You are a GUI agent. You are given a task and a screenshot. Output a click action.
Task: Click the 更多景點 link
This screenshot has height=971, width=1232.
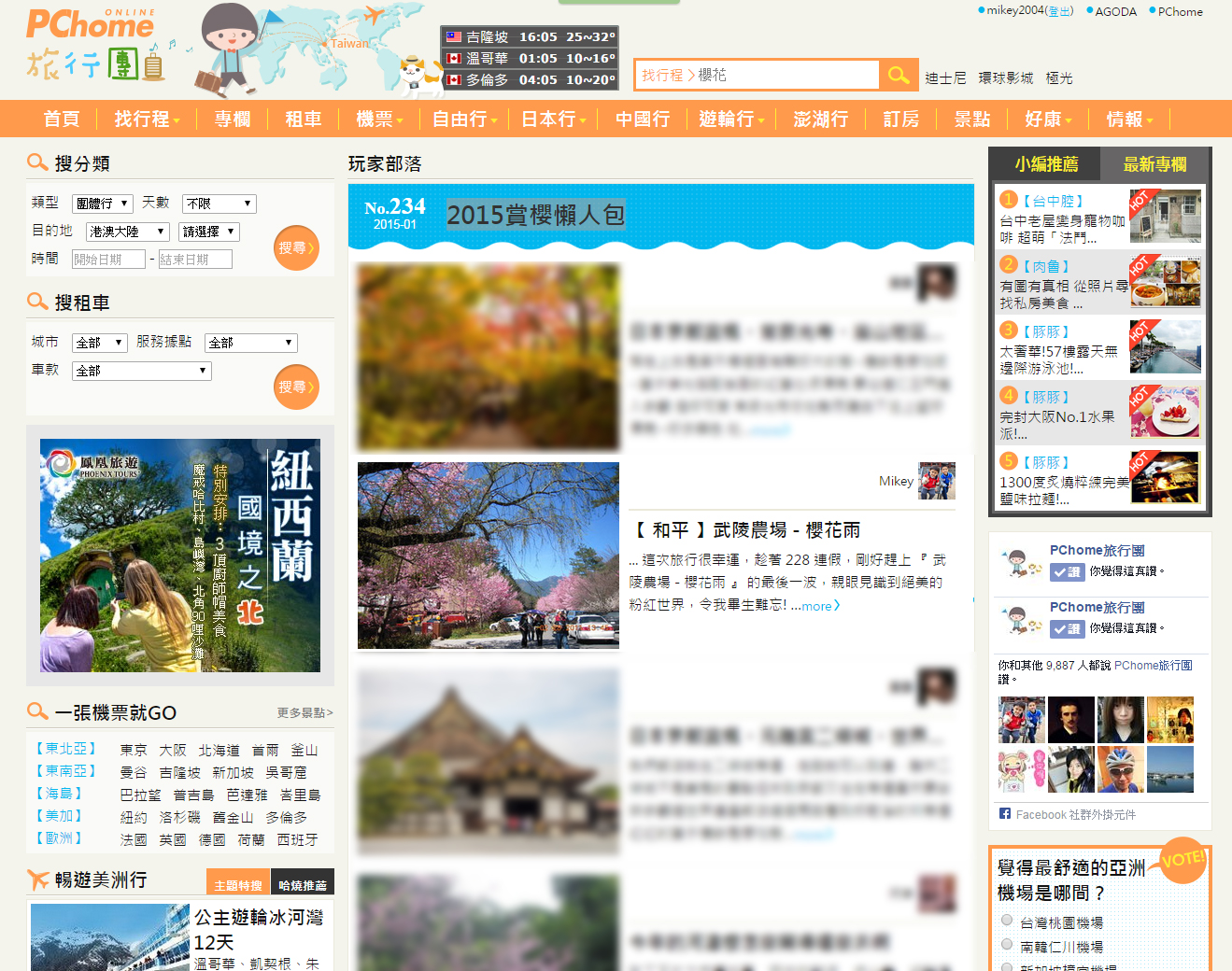click(x=304, y=713)
